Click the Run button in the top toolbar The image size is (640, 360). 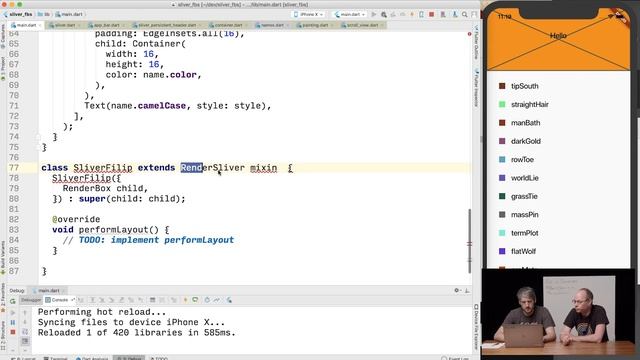click(x=373, y=14)
